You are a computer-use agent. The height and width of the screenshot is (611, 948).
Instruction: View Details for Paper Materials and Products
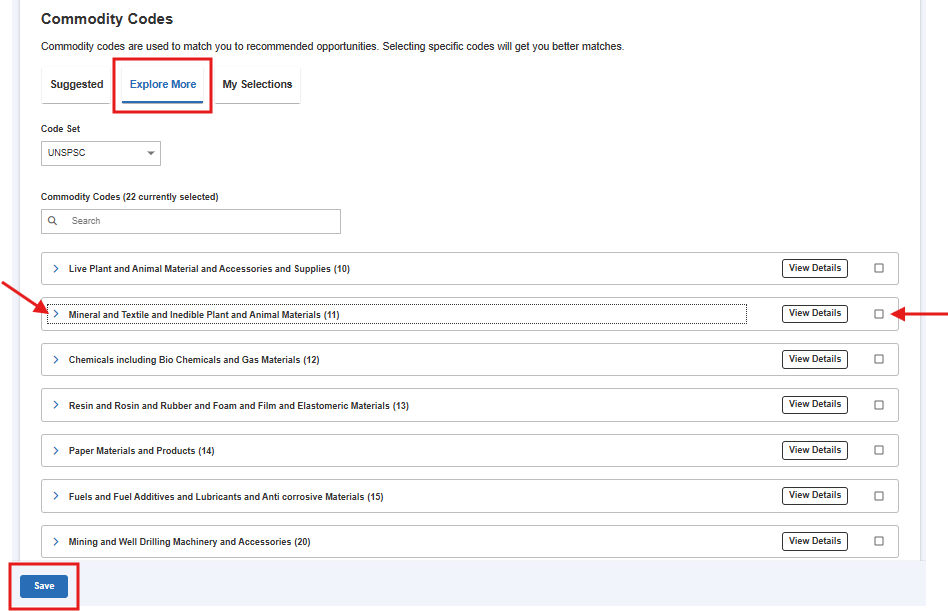click(x=814, y=450)
